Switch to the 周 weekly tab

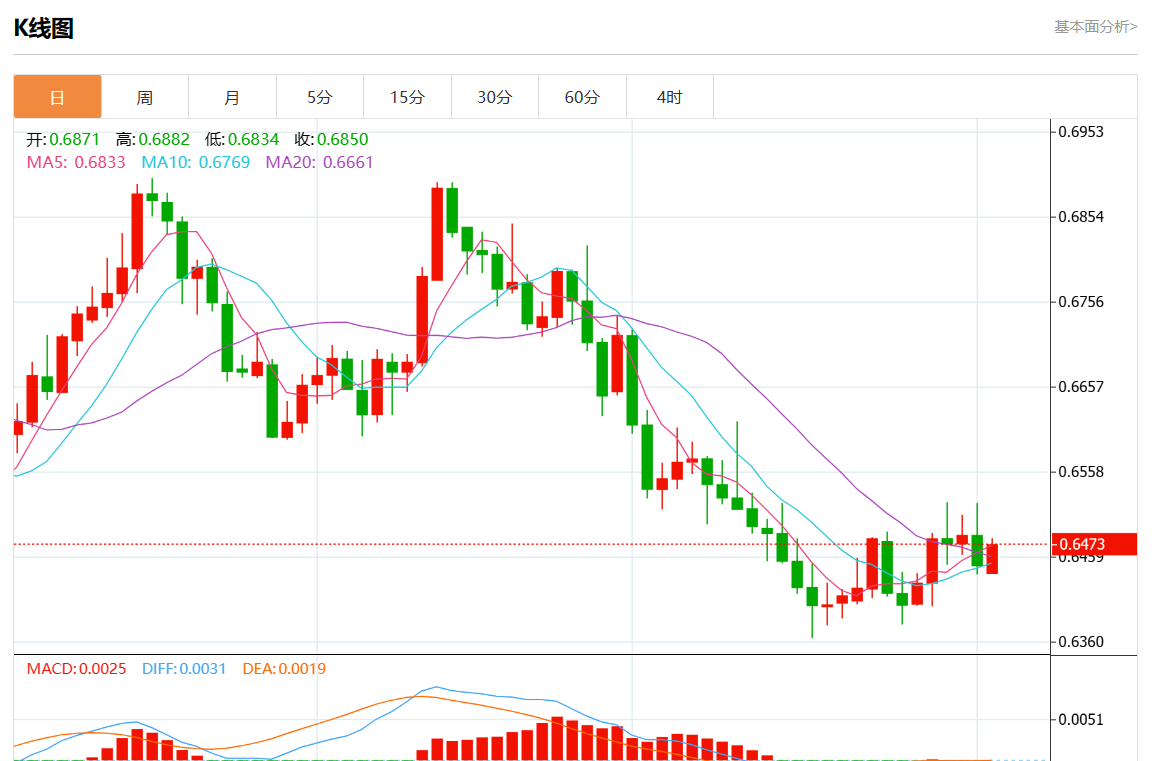pyautogui.click(x=145, y=97)
